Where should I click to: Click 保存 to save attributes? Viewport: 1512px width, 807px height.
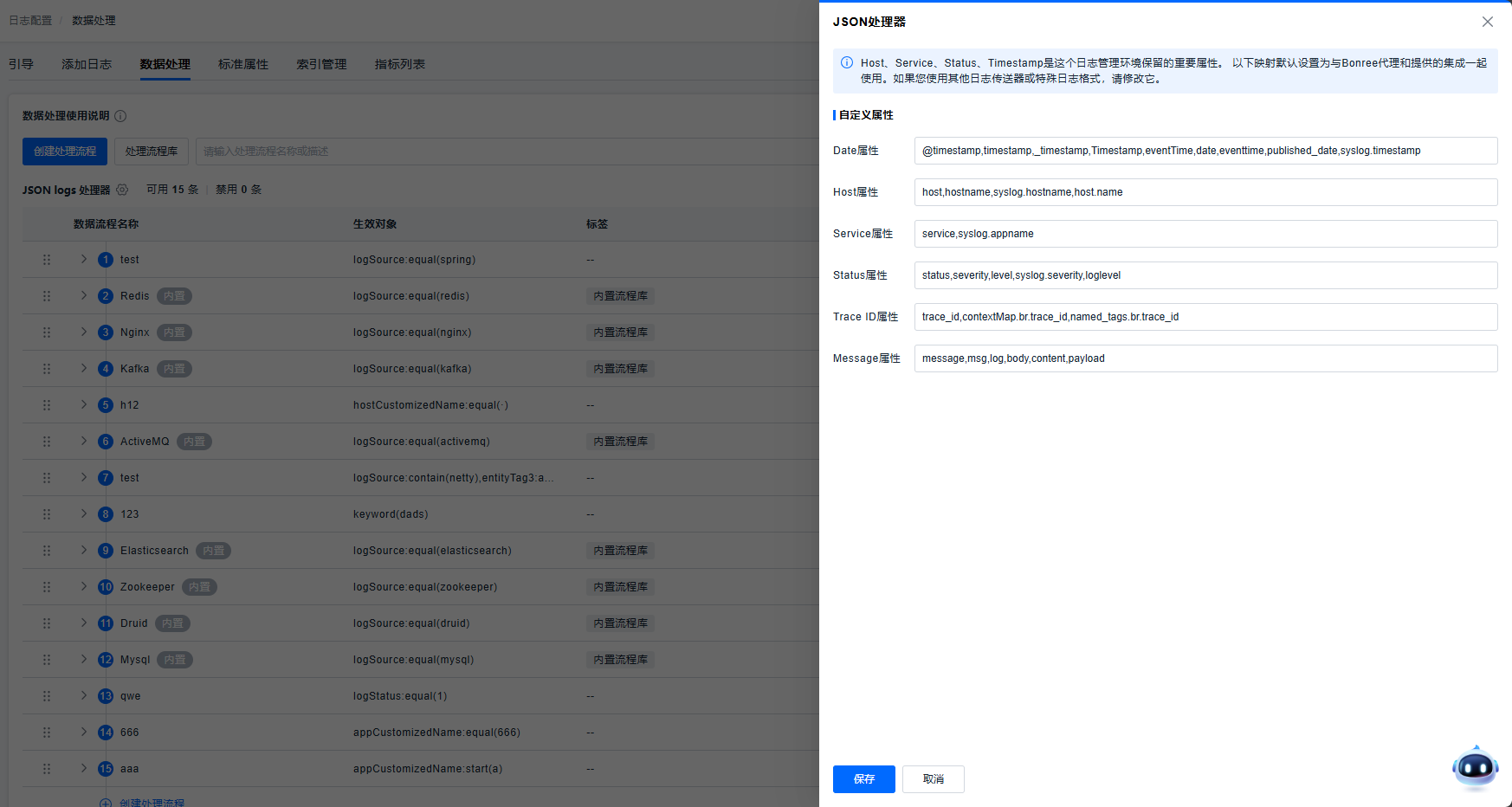[863, 779]
